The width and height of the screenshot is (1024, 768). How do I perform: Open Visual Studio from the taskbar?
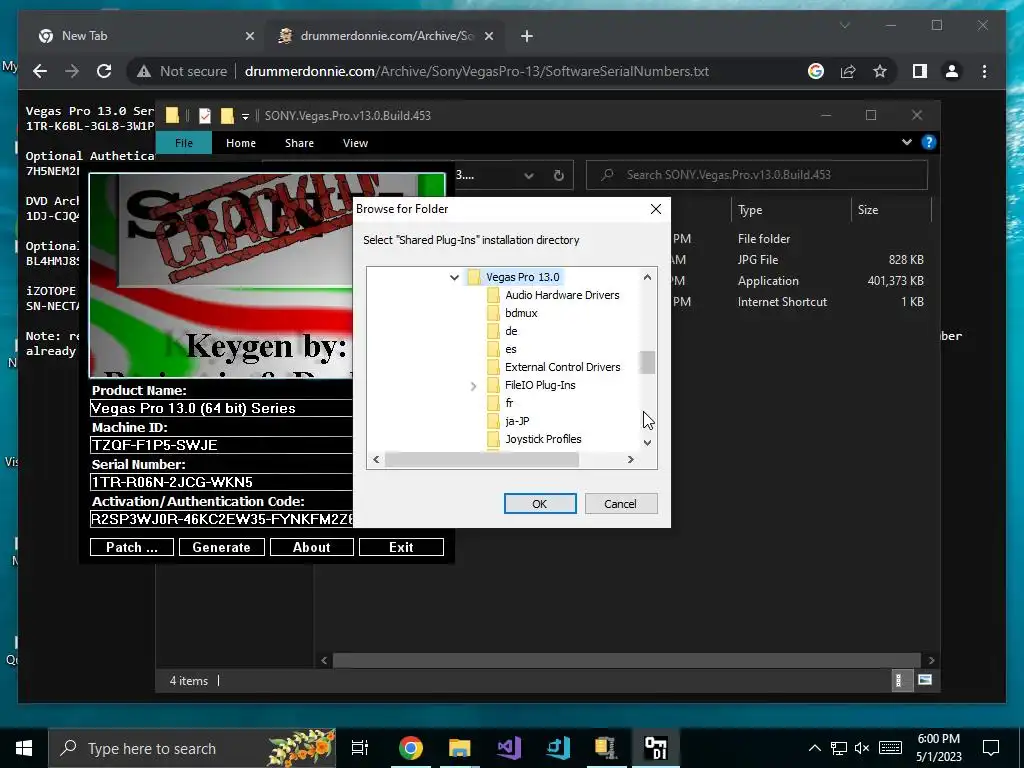coord(509,748)
